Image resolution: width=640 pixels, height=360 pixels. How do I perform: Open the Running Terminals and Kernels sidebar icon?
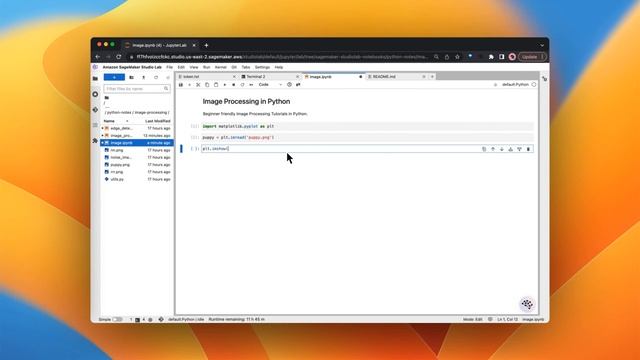pos(95,94)
